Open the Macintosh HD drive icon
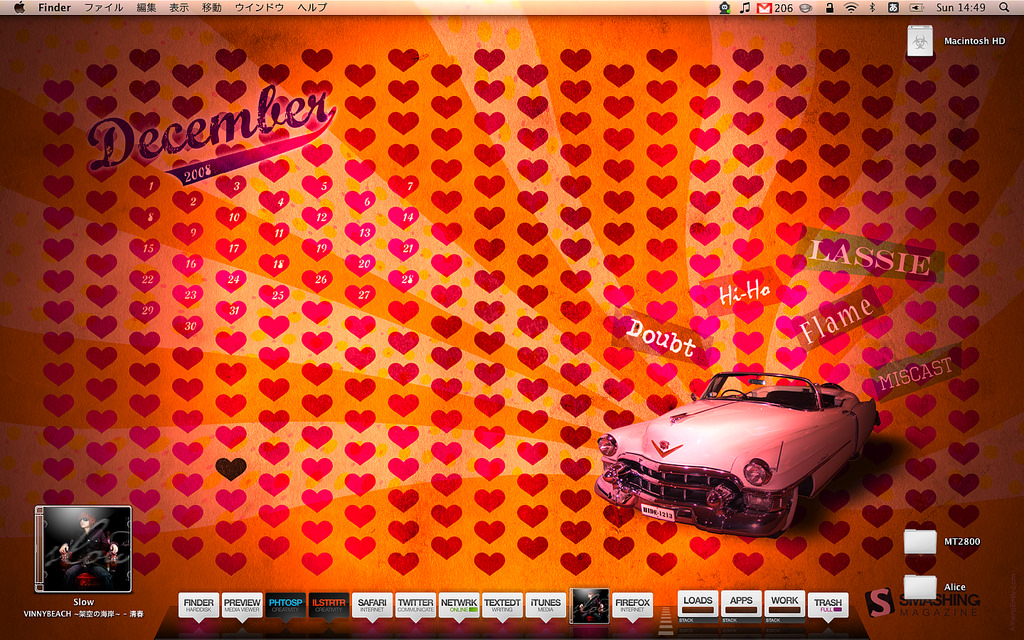This screenshot has width=1024, height=640. click(x=919, y=41)
